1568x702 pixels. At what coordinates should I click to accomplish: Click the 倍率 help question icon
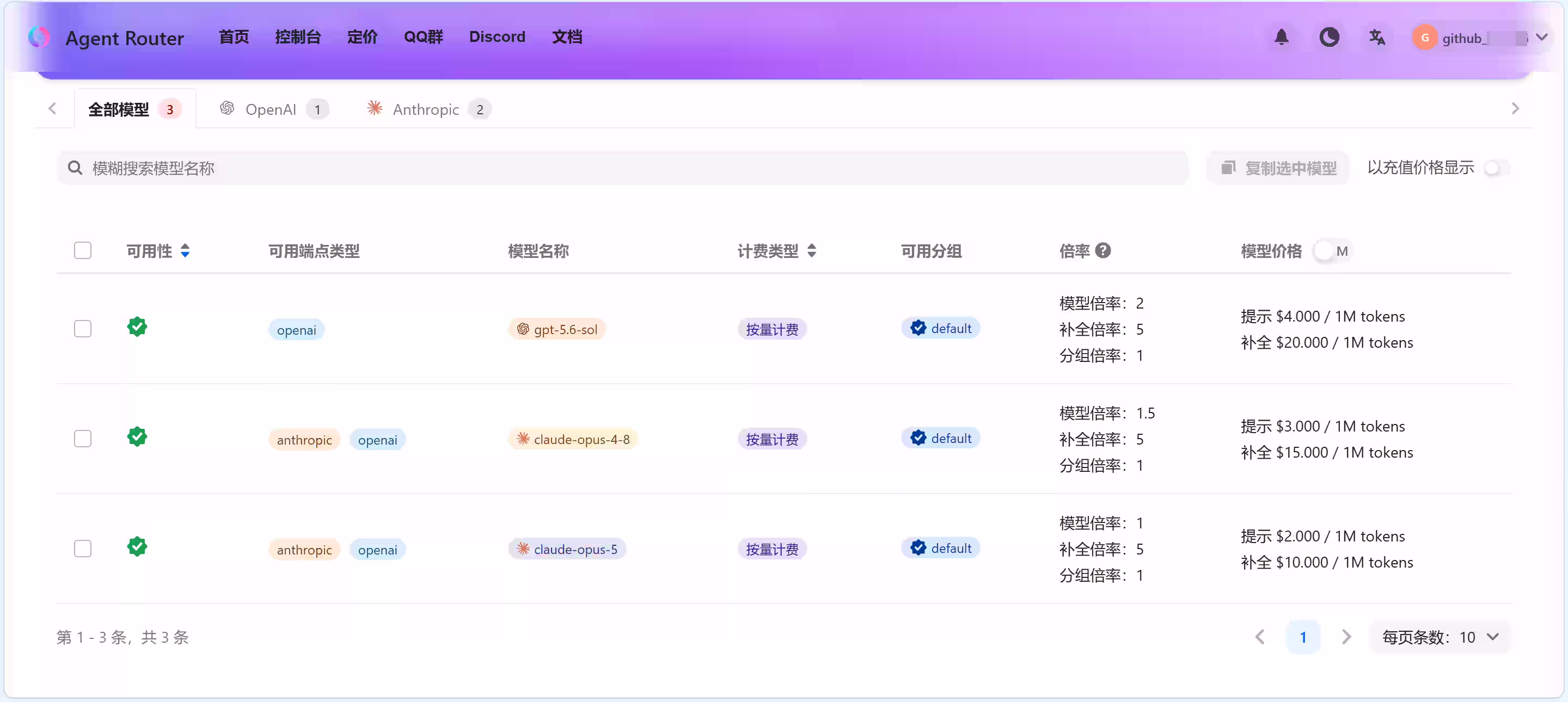[1103, 251]
